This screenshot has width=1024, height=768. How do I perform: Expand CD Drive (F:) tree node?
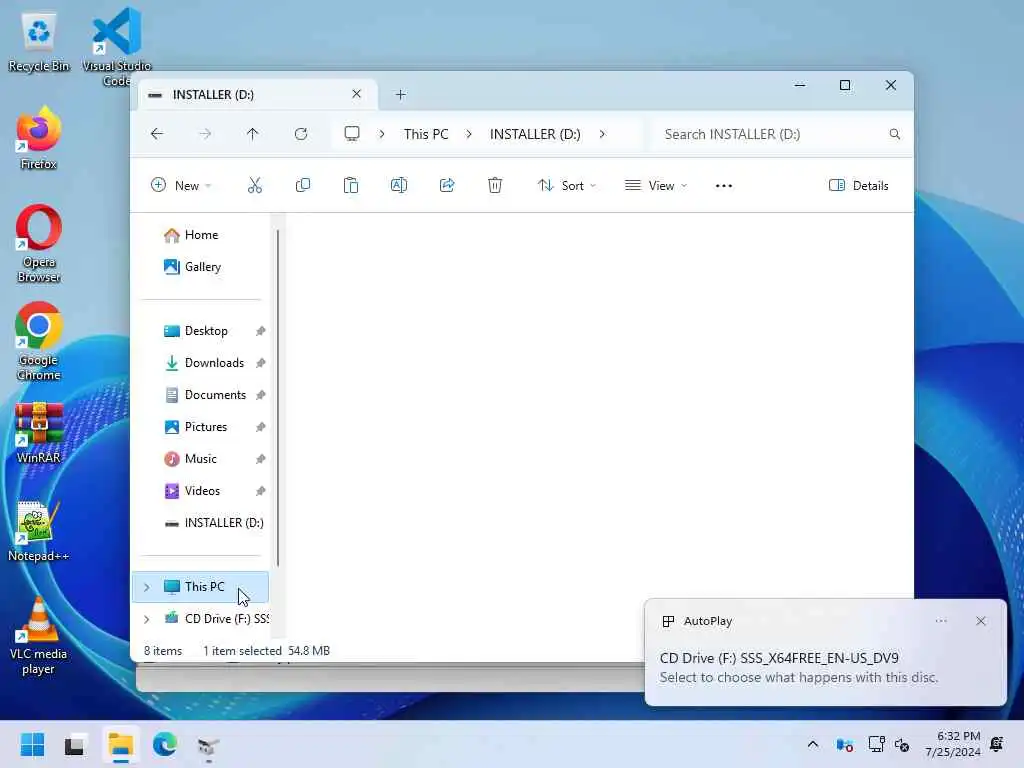coord(146,619)
